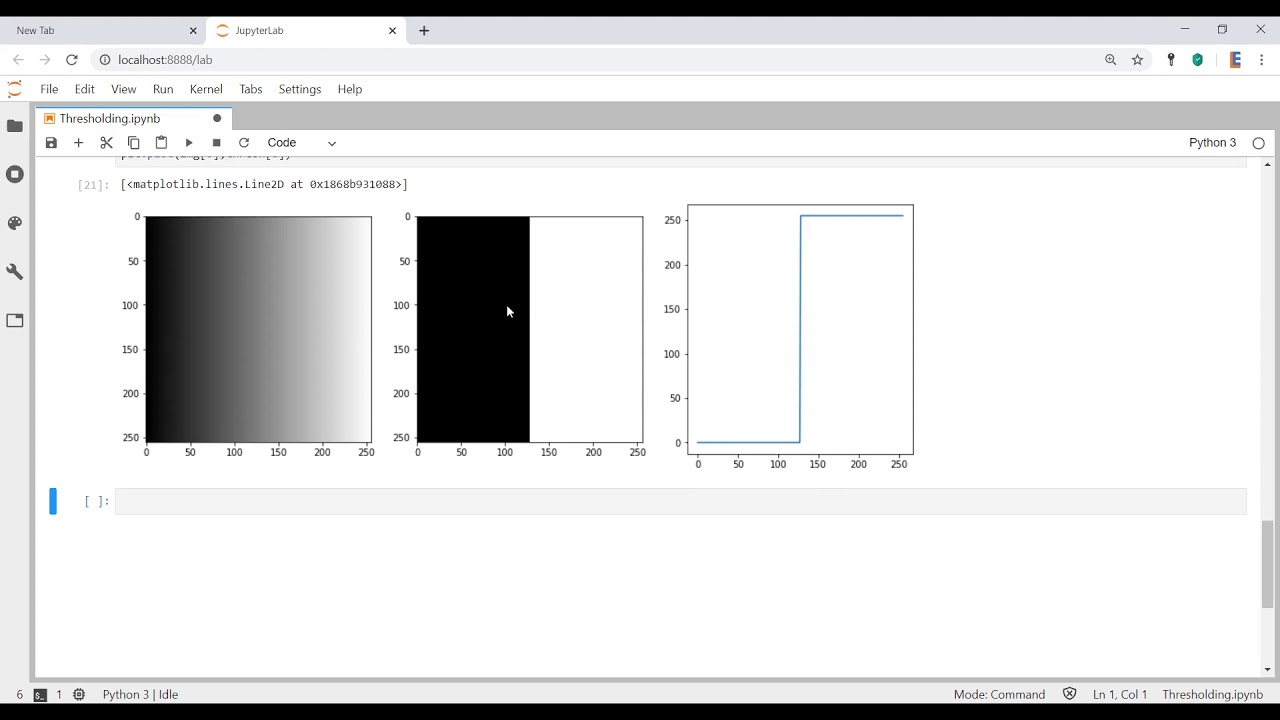Open the File menu
Image resolution: width=1280 pixels, height=720 pixels.
click(49, 89)
